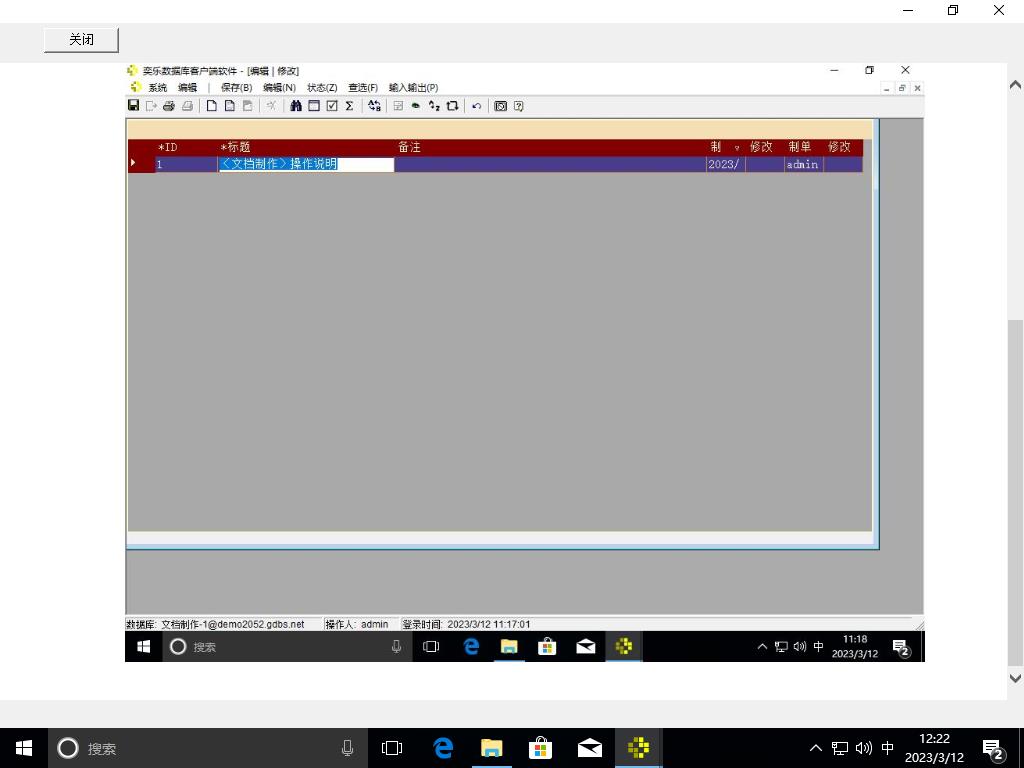The height and width of the screenshot is (768, 1024).
Task: Click the help question mark toolbar icon
Action: pyautogui.click(x=519, y=106)
